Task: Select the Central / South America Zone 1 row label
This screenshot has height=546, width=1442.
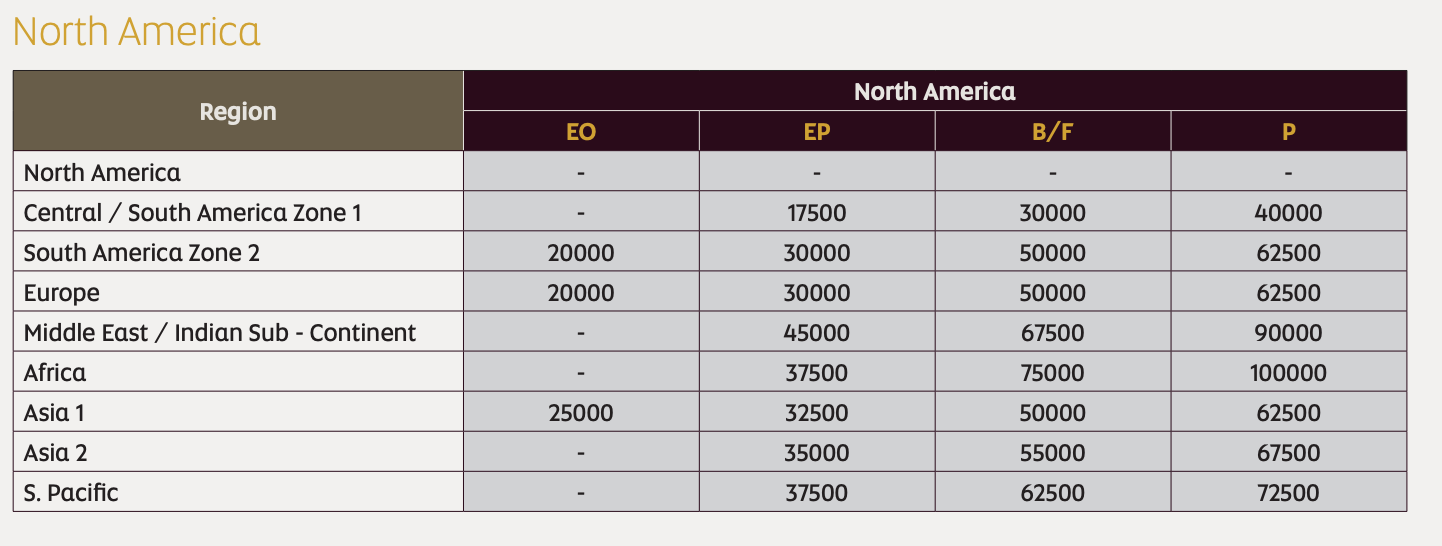Action: coord(193,213)
